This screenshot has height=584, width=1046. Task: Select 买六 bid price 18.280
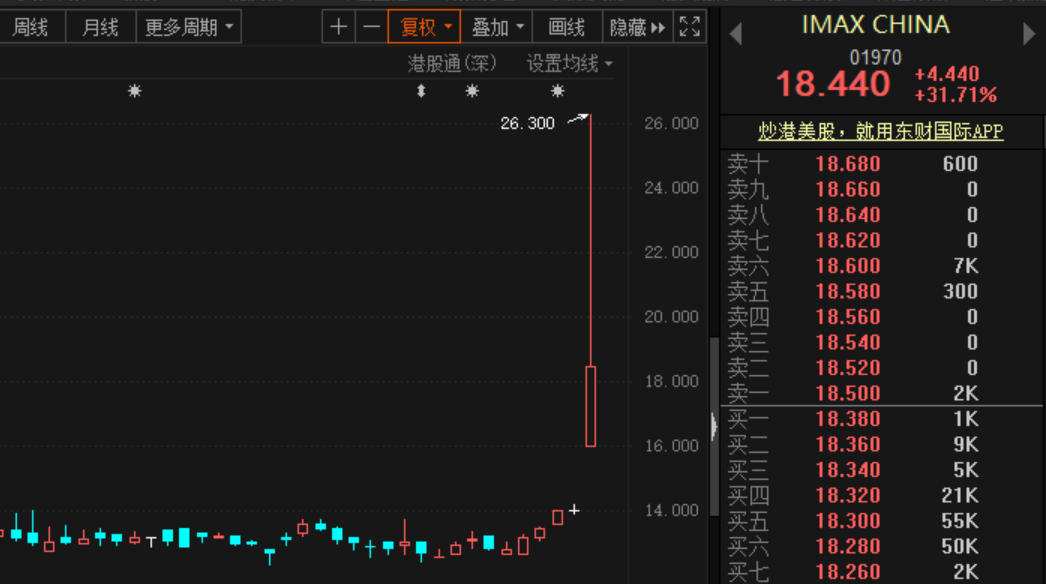coord(848,546)
